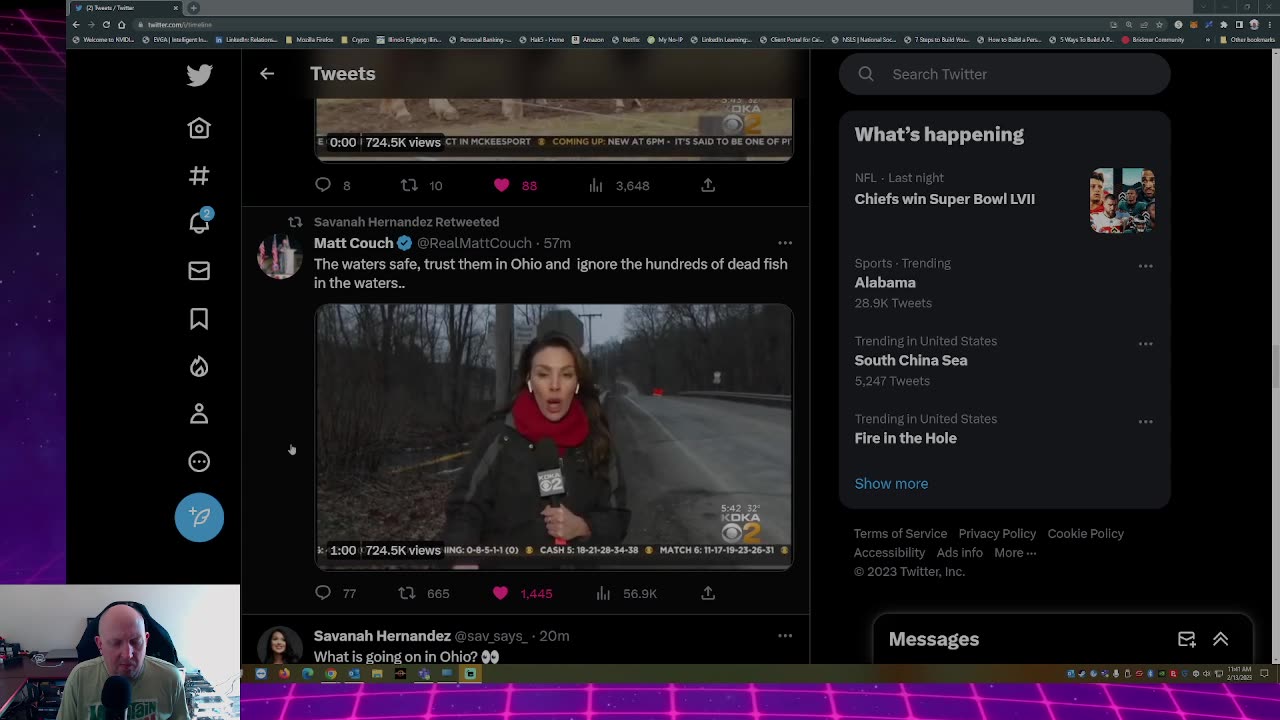Open the Twitter bird logo home
The height and width of the screenshot is (720, 1280).
199,74
